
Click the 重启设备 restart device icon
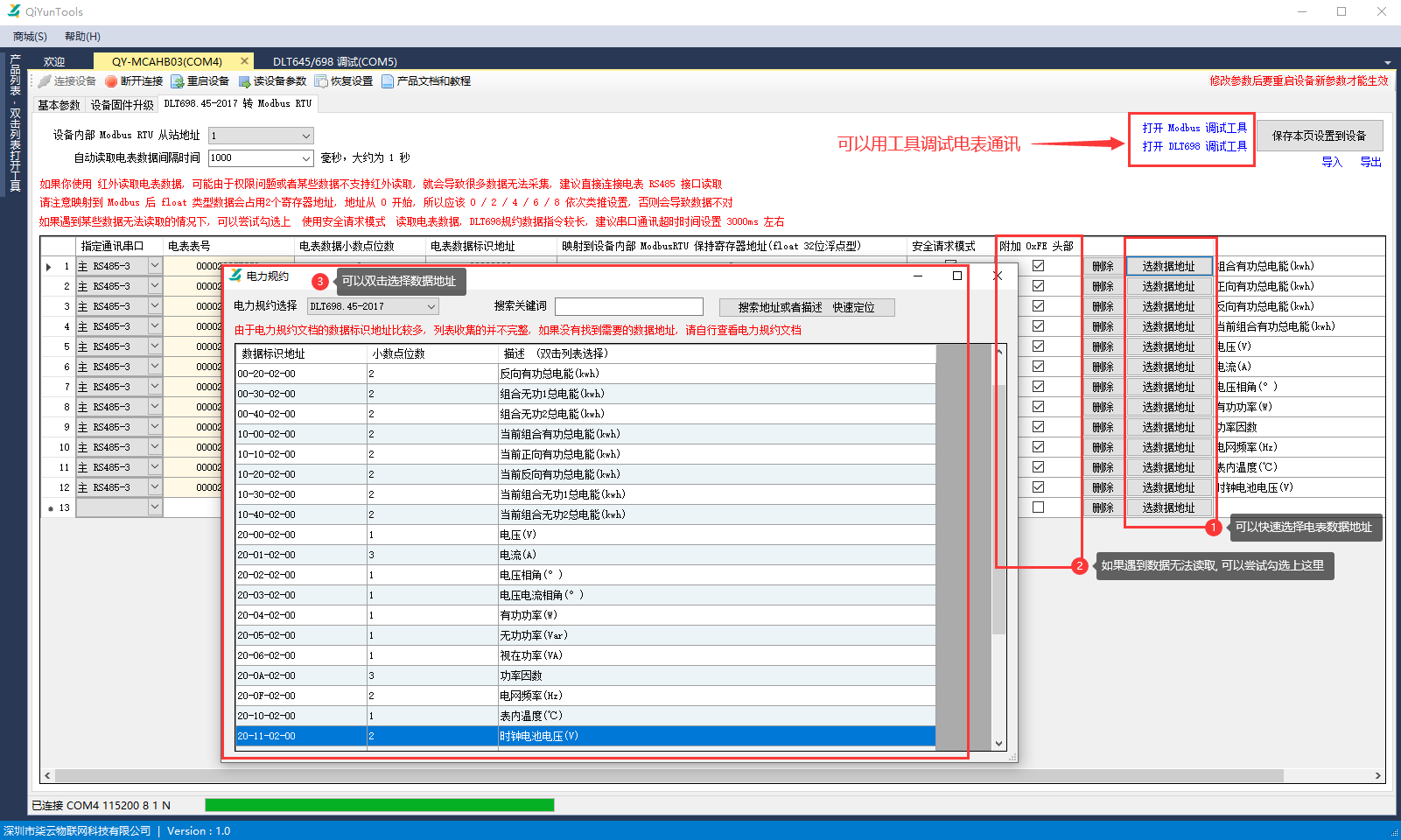tap(178, 81)
